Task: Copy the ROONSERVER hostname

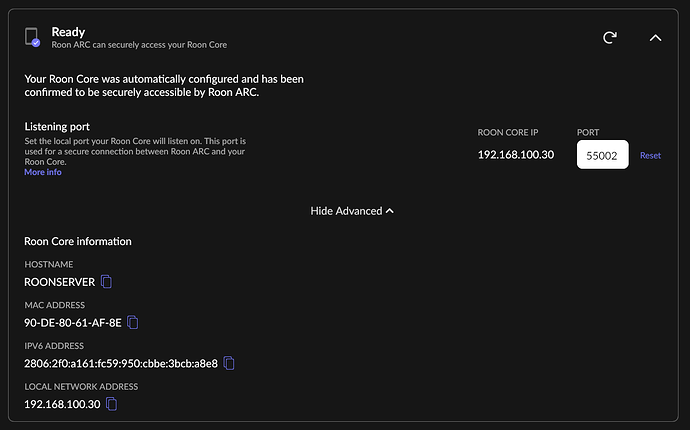Action: pos(106,282)
